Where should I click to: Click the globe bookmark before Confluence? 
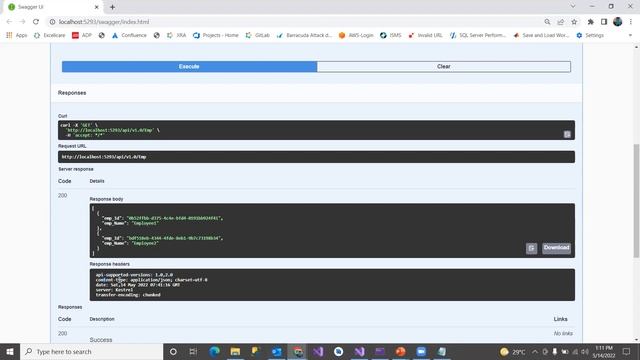click(102, 36)
